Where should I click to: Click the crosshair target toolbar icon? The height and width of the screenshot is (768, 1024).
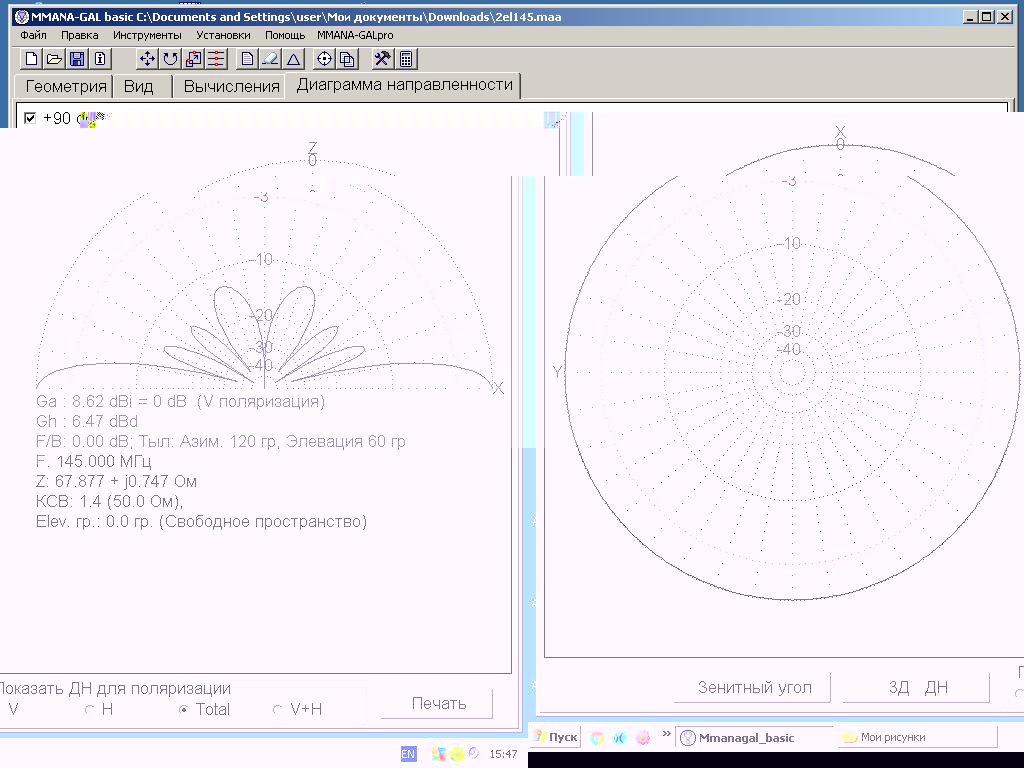pos(324,59)
